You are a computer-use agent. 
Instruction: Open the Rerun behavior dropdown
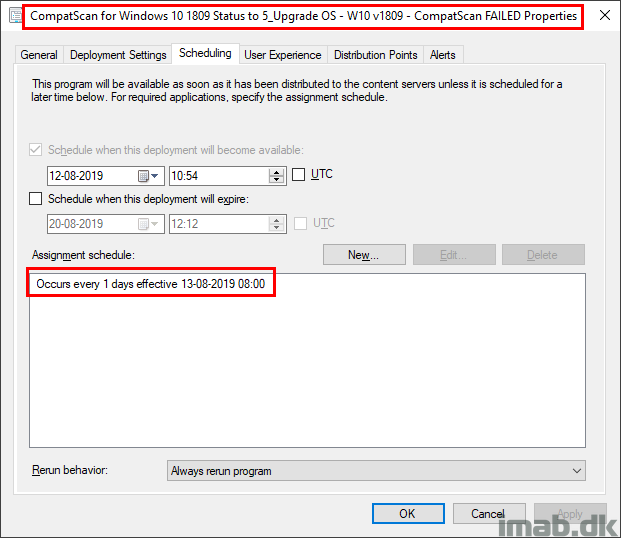click(376, 471)
